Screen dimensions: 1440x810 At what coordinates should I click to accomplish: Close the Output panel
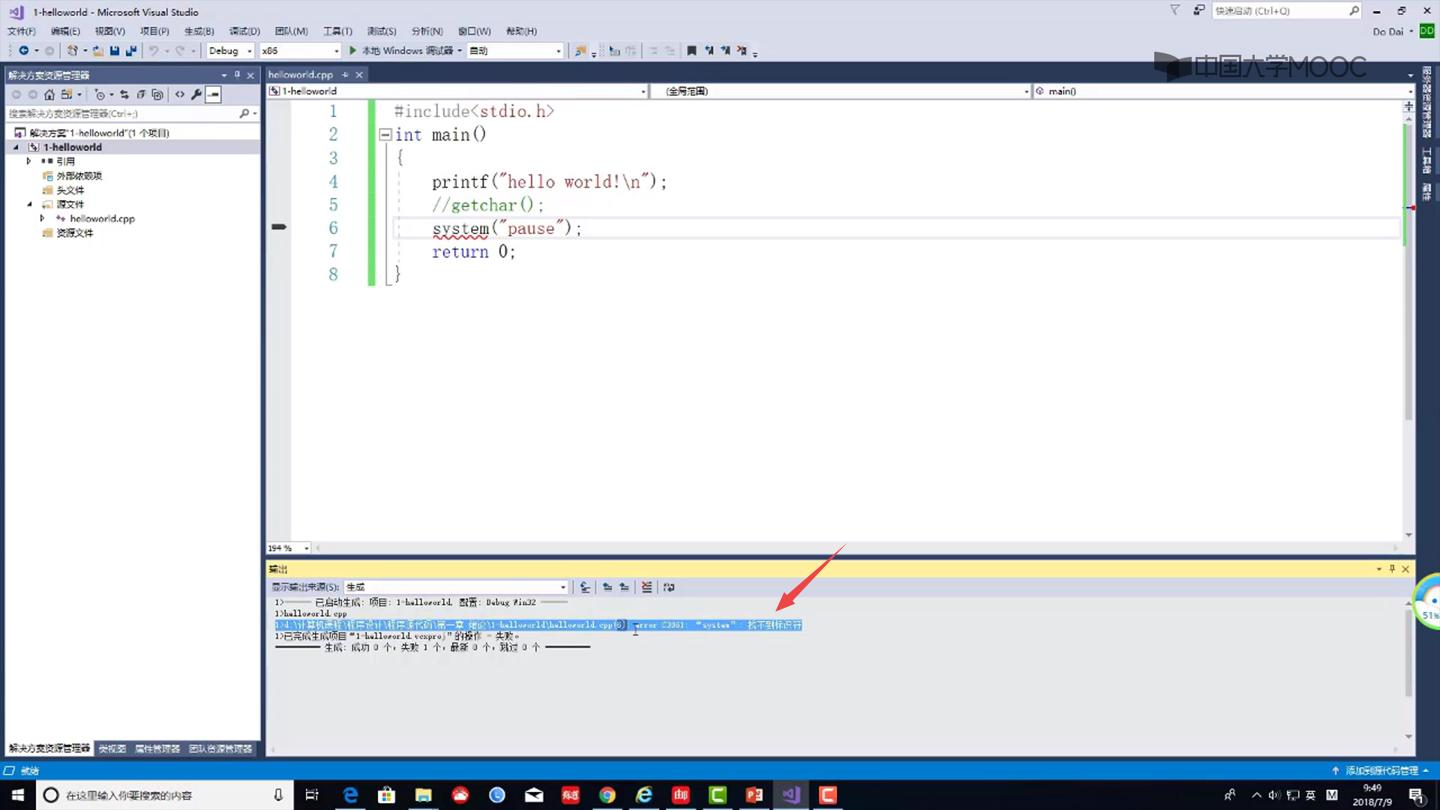click(1405, 569)
